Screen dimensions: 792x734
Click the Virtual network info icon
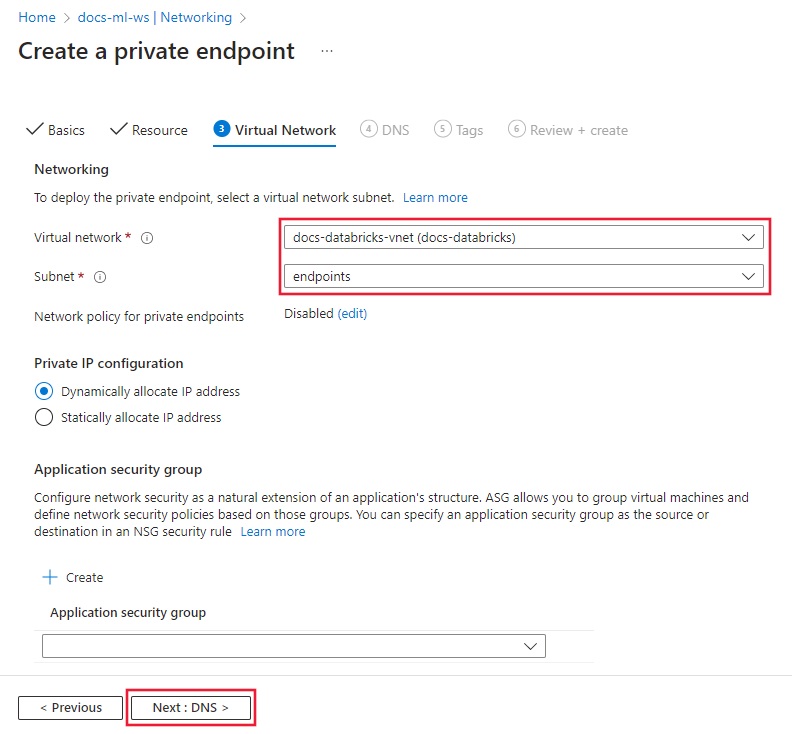click(x=147, y=238)
